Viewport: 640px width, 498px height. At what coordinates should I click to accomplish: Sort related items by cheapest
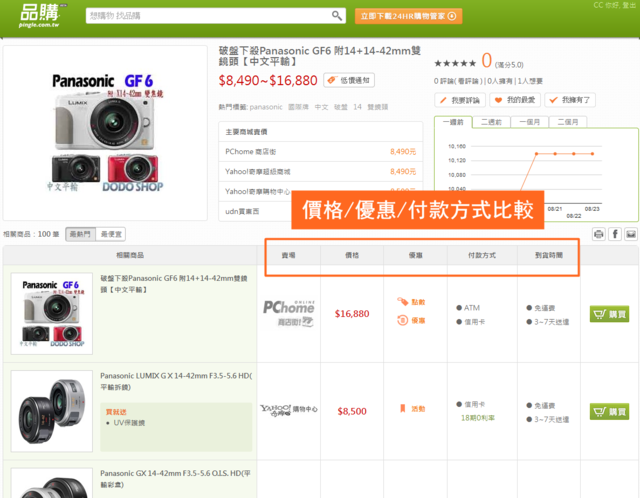pyautogui.click(x=111, y=234)
